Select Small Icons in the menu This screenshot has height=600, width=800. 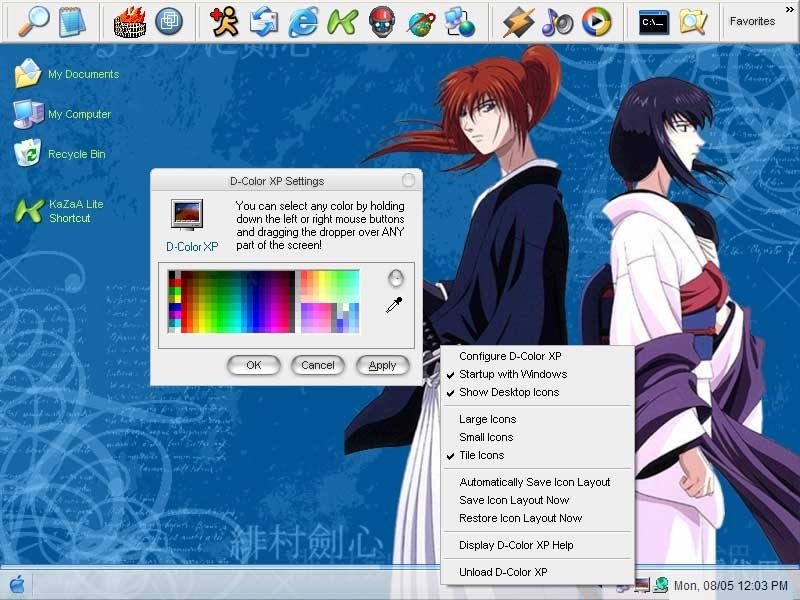(537, 437)
